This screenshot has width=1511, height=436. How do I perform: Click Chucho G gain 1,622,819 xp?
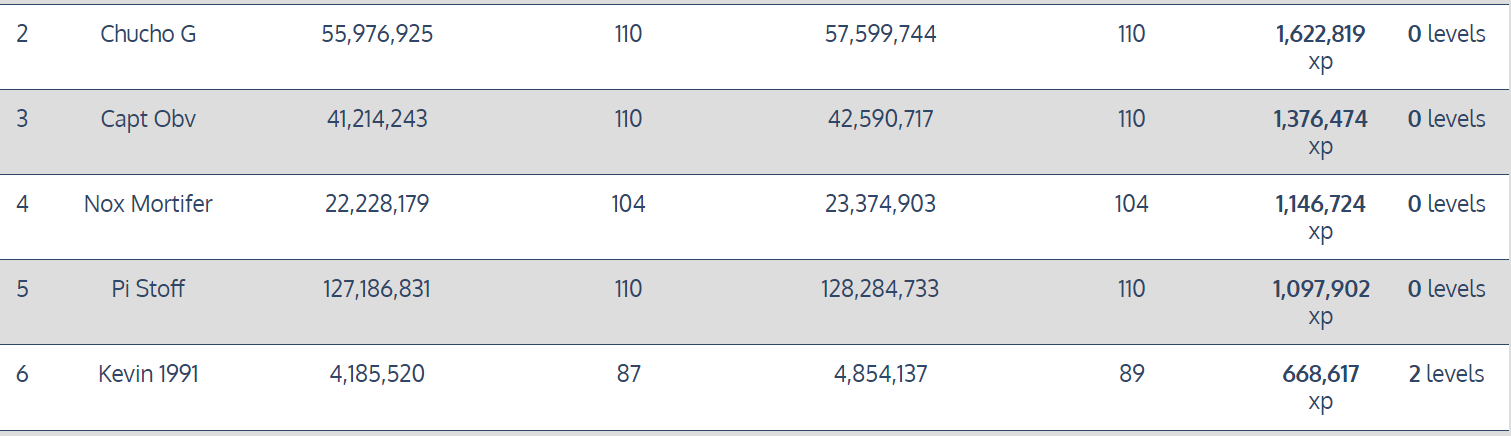pyautogui.click(x=1320, y=48)
